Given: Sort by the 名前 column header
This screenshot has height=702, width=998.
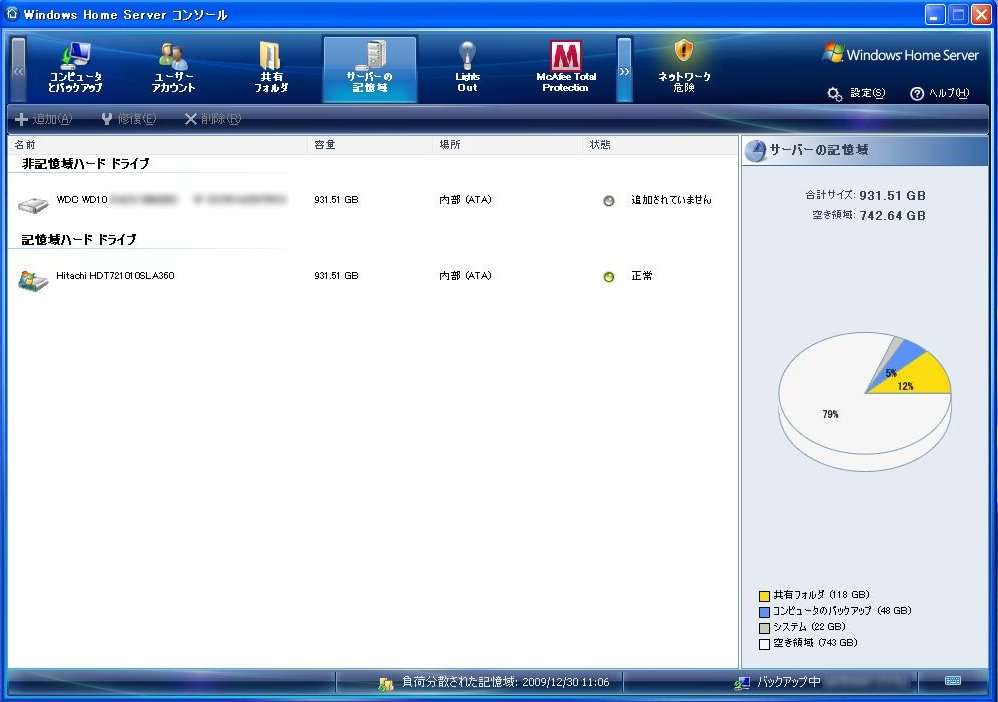Looking at the screenshot, I should (158, 145).
